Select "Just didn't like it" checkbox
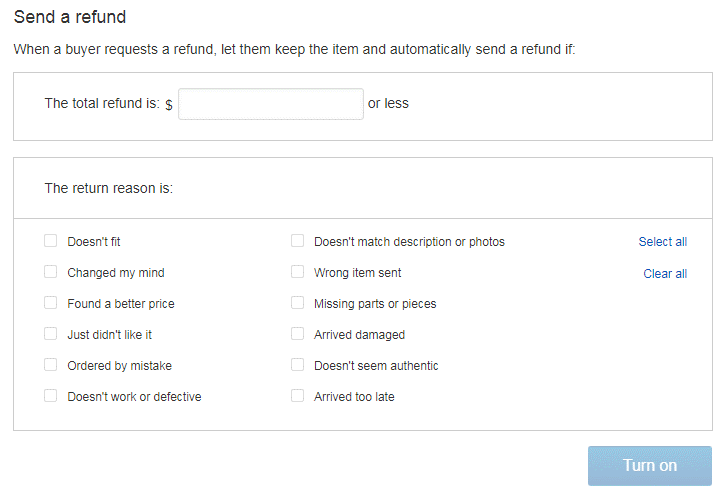 [x=51, y=334]
